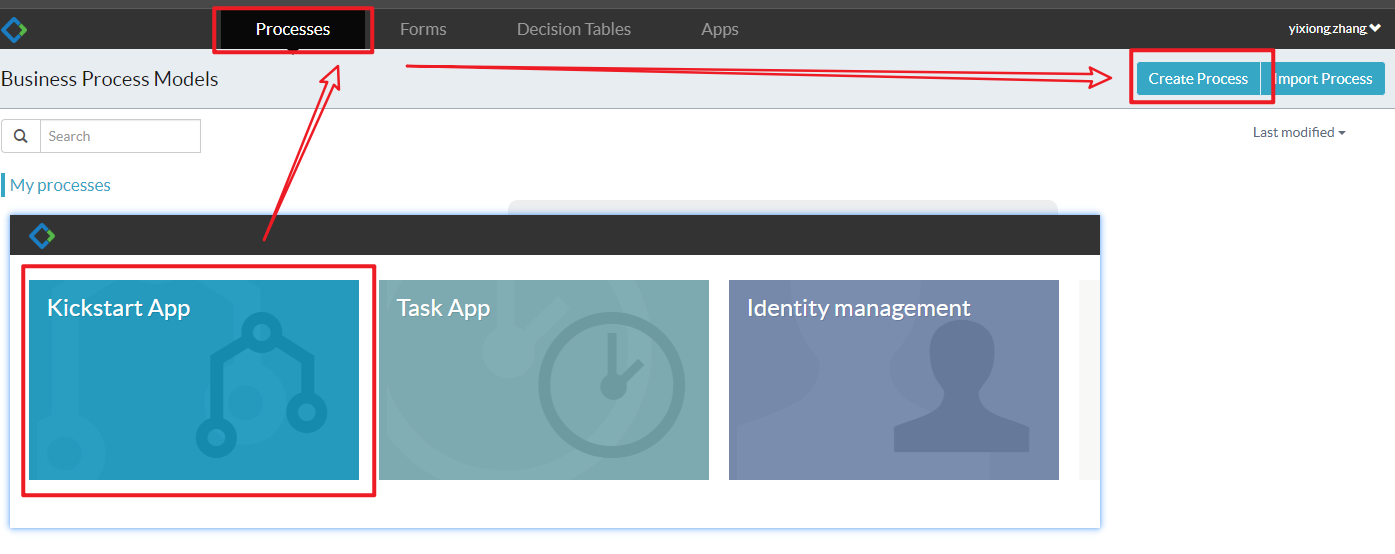This screenshot has height=554, width=1395.
Task: Expand the yixiong.zhang user menu
Action: click(1333, 29)
